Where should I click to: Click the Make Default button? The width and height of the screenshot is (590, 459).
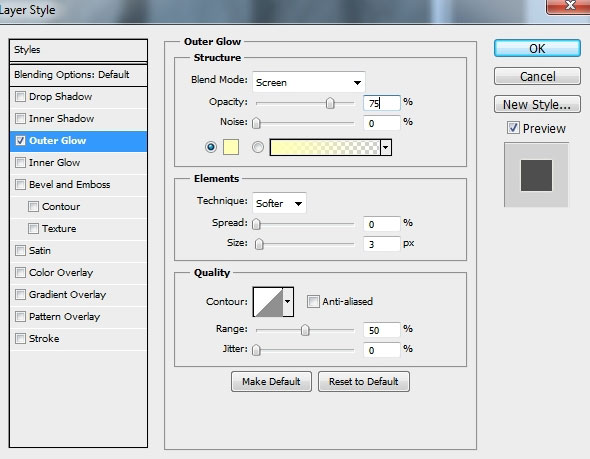coord(271,381)
